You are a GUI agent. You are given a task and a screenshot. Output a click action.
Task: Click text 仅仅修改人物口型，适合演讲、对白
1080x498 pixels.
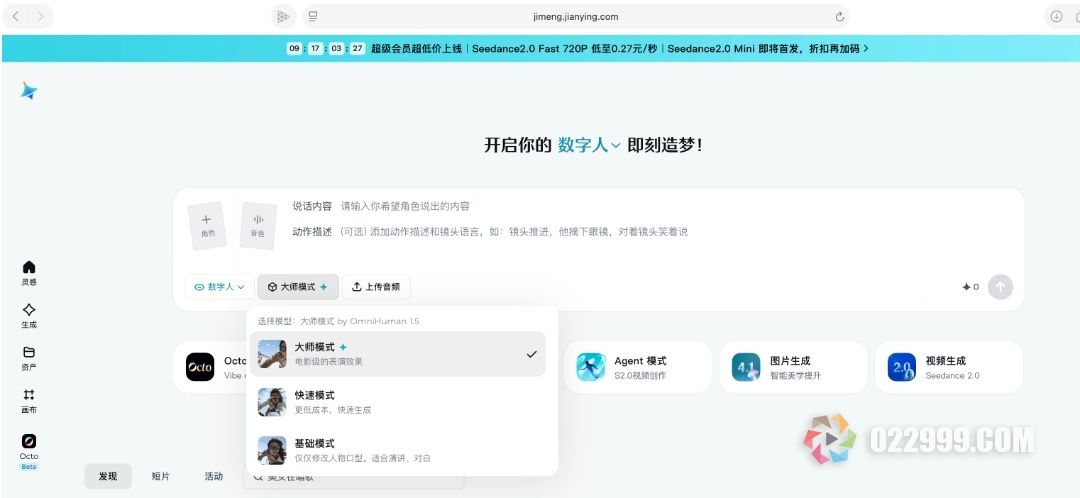click(362, 459)
